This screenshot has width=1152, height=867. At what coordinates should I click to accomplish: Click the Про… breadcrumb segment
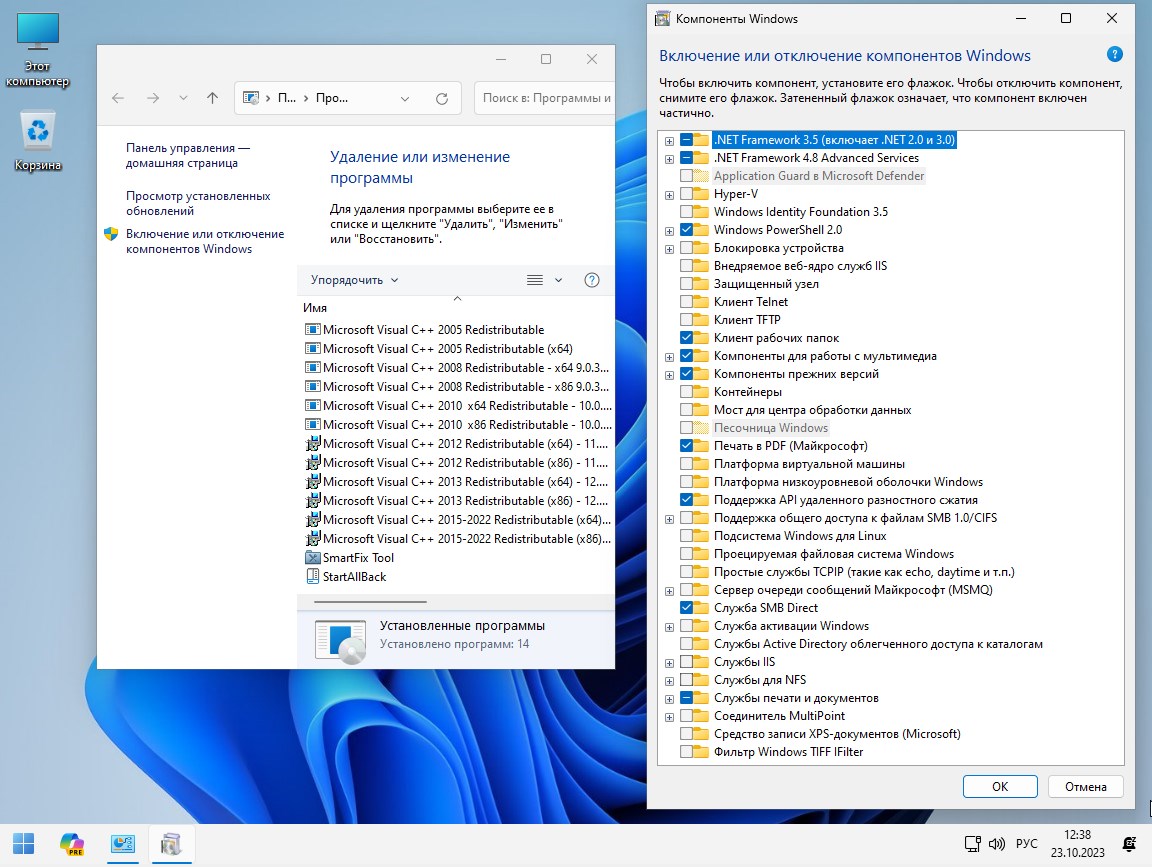coord(331,98)
